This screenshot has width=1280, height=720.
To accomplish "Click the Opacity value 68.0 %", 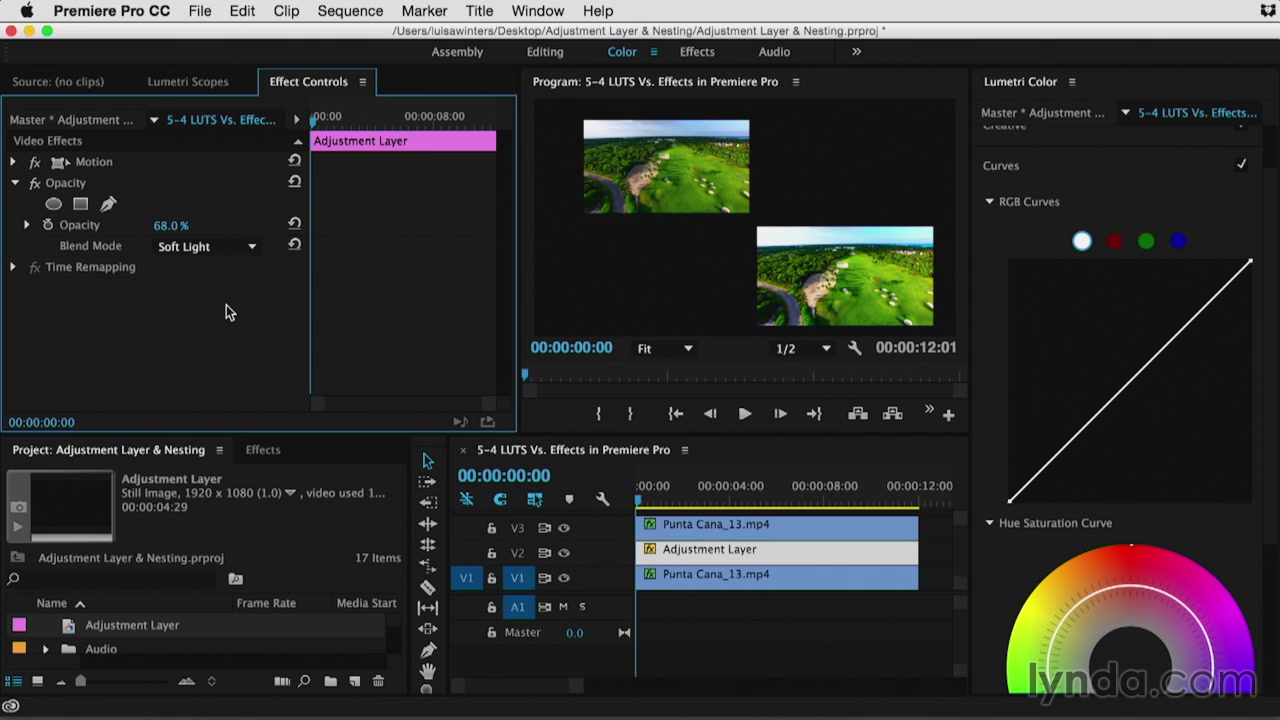I will (171, 226).
